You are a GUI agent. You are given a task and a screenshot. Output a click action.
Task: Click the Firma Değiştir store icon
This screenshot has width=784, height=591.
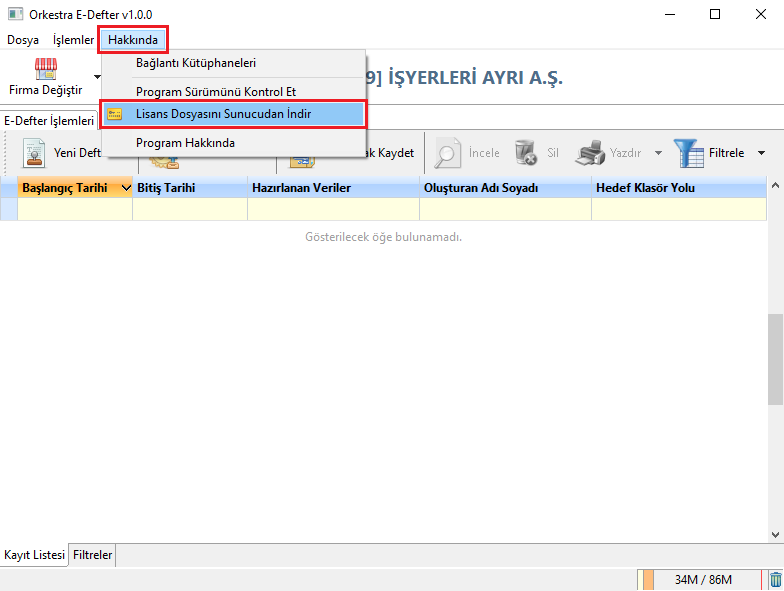46,69
